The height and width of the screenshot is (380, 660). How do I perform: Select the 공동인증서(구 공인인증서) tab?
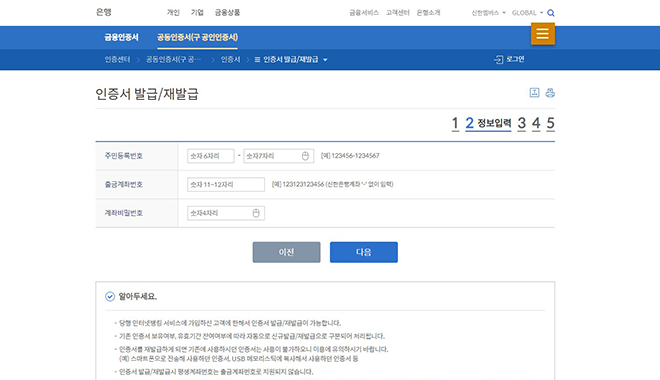point(197,37)
